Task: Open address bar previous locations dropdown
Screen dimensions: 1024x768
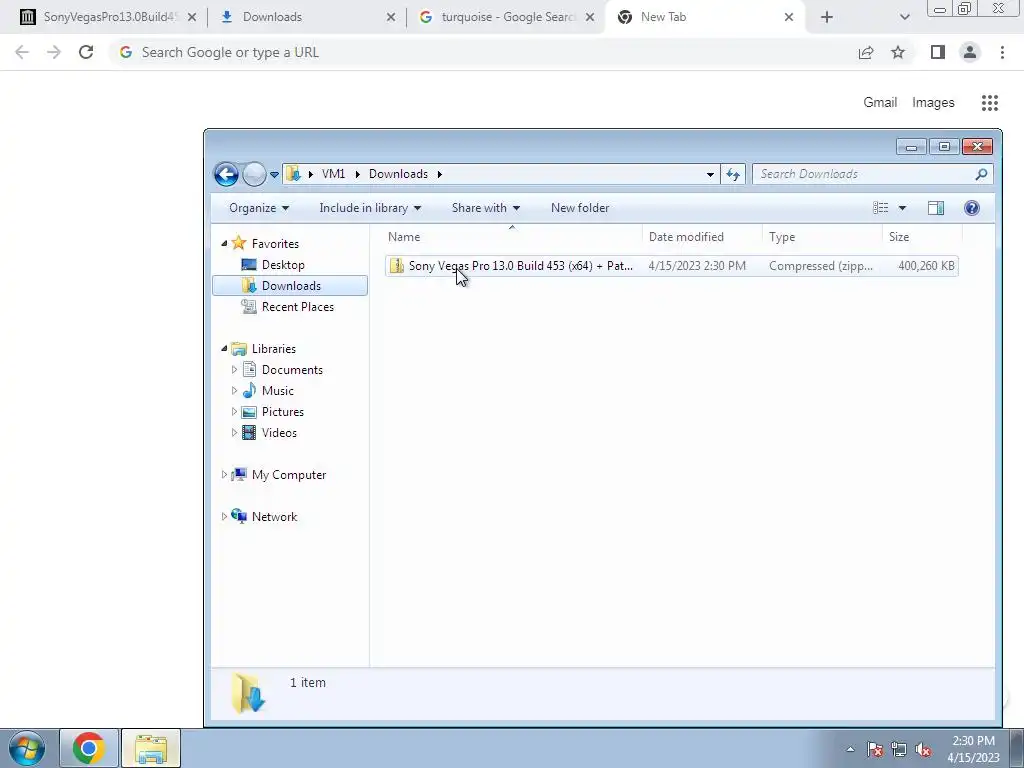Action: pyautogui.click(x=710, y=174)
